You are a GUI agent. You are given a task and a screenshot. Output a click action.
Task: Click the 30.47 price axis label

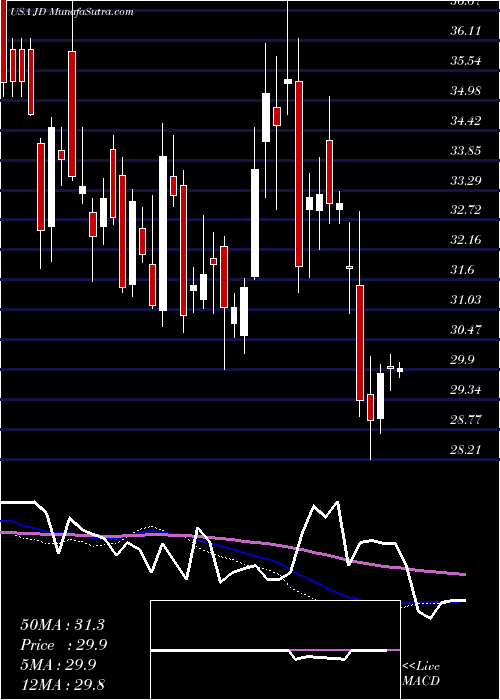[x=466, y=329]
